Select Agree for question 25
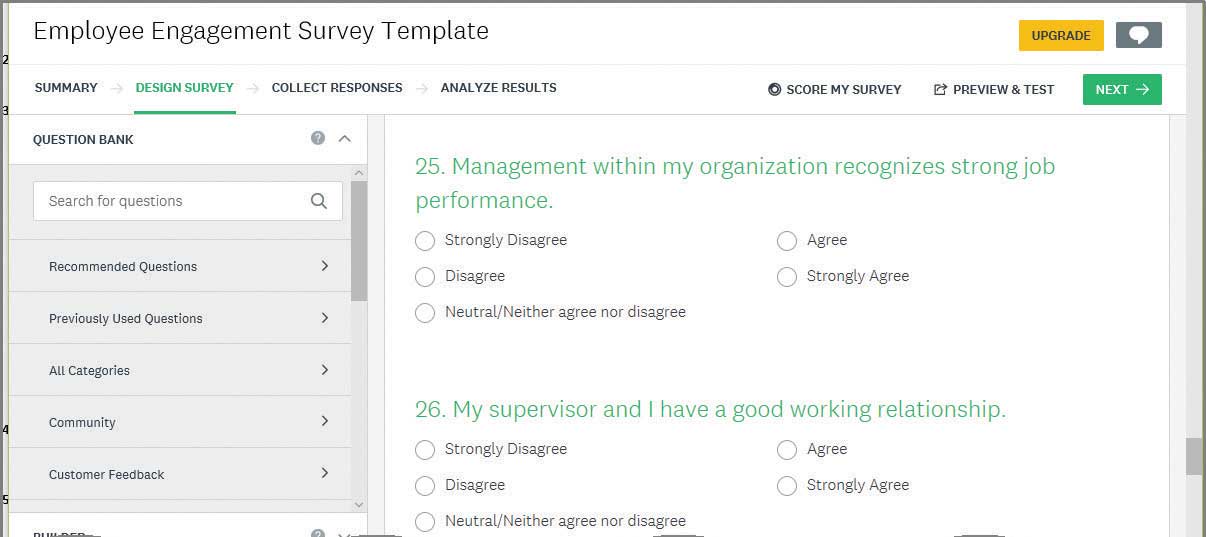The height and width of the screenshot is (537, 1206). click(x=787, y=241)
